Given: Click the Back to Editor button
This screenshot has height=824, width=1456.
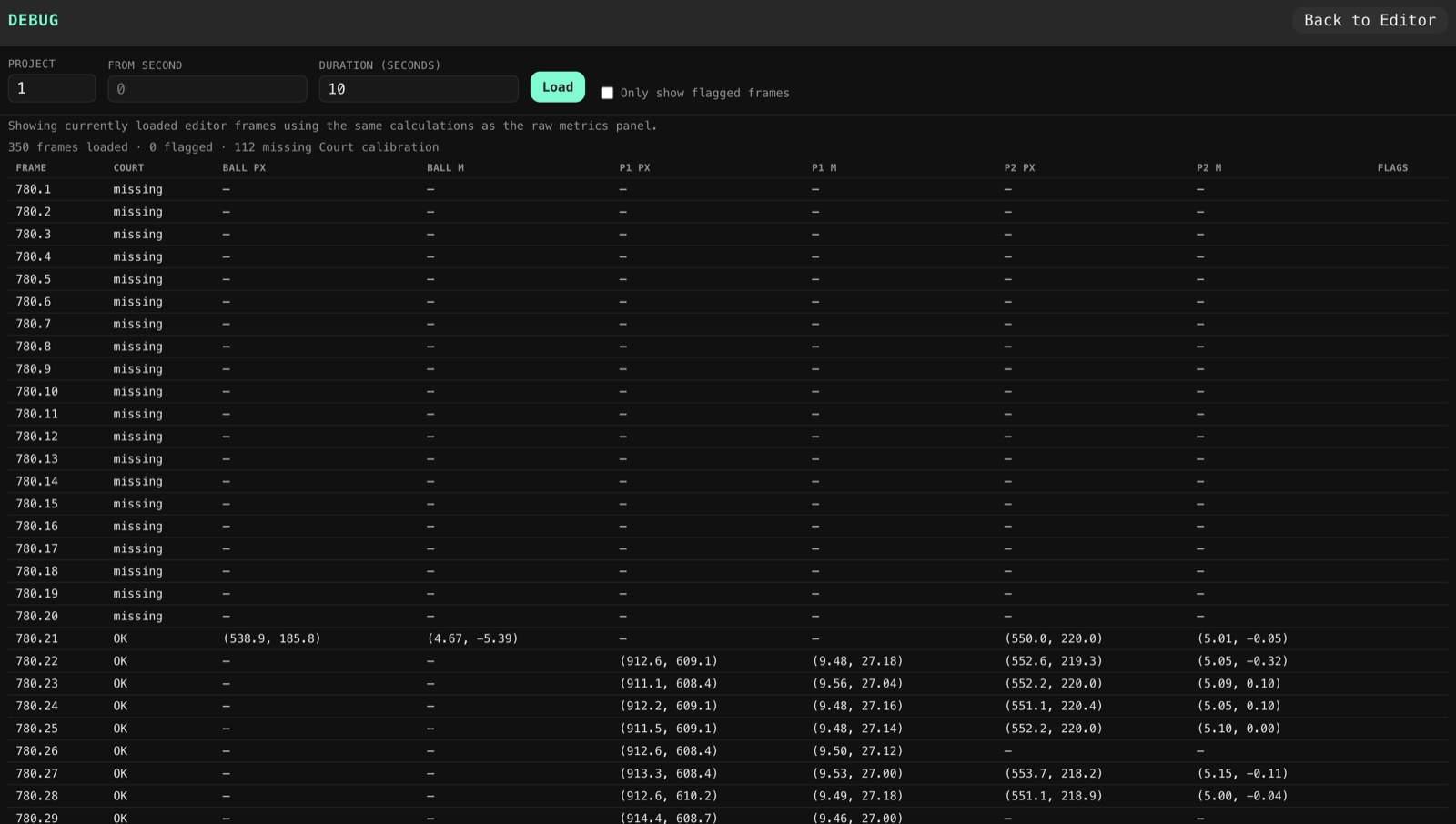Looking at the screenshot, I should click(1370, 20).
